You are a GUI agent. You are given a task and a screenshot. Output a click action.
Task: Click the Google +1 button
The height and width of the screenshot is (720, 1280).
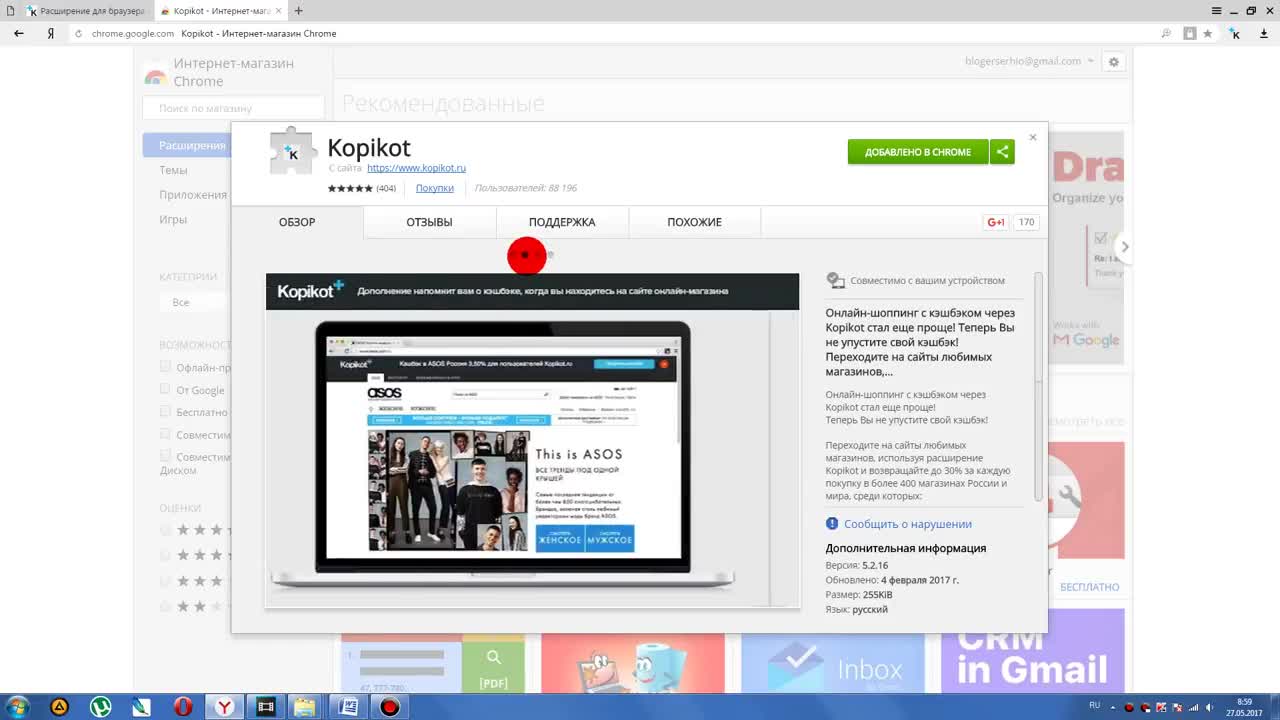[x=996, y=222]
